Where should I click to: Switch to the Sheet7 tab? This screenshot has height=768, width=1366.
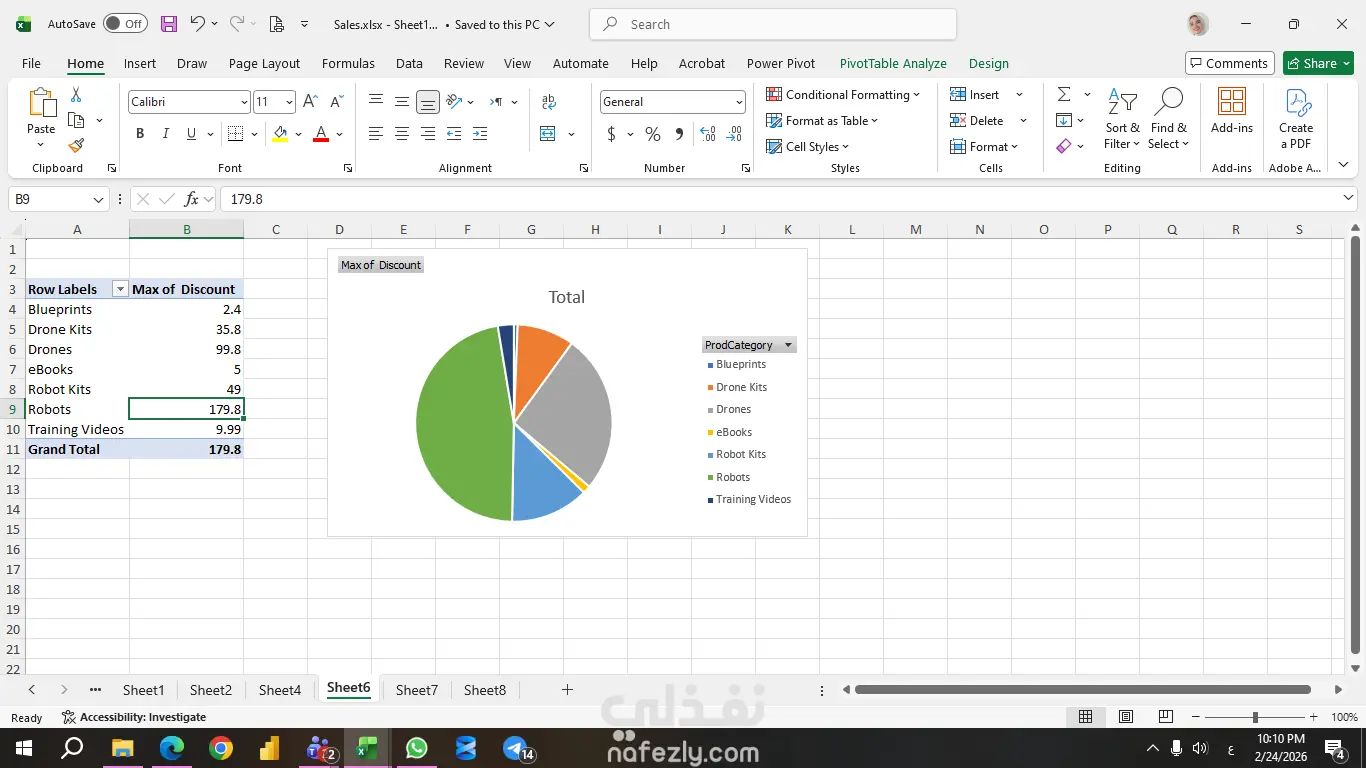point(417,690)
